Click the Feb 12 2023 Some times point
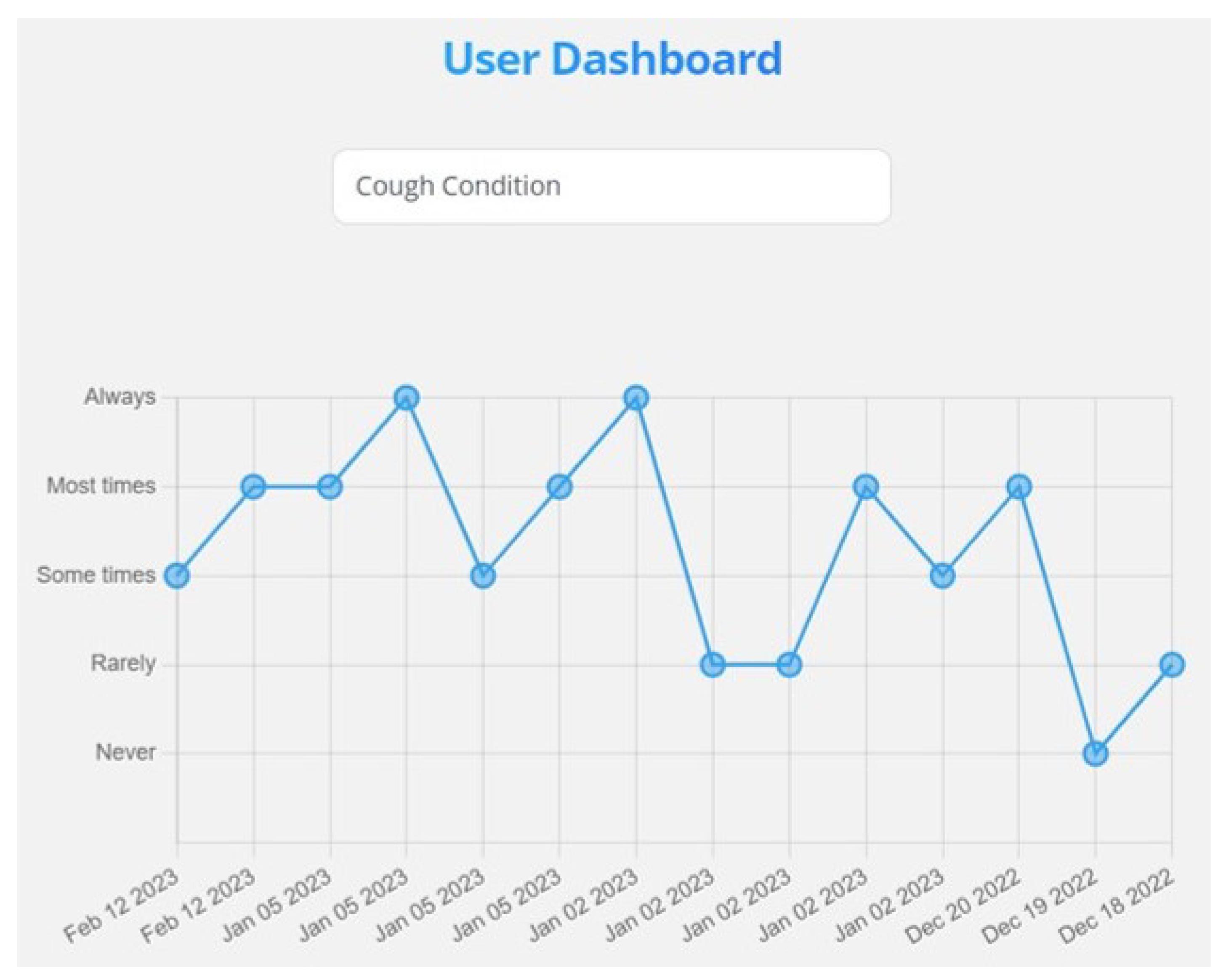The height and width of the screenshot is (980, 1226). pos(177,575)
